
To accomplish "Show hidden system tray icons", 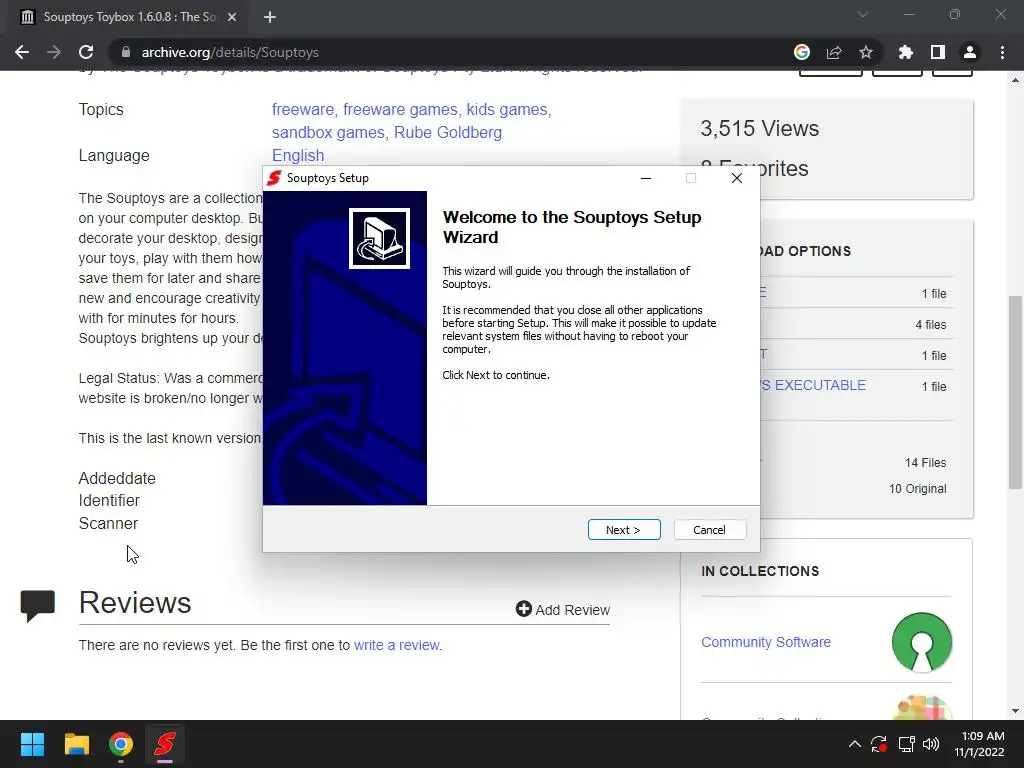I will (x=854, y=744).
